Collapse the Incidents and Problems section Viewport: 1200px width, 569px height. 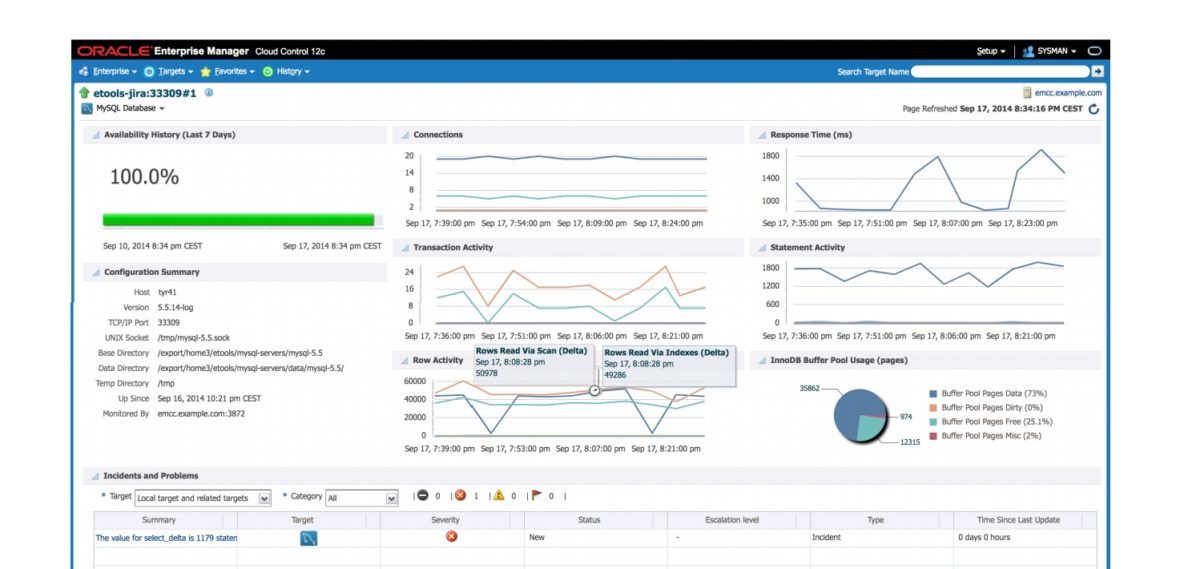pos(96,476)
